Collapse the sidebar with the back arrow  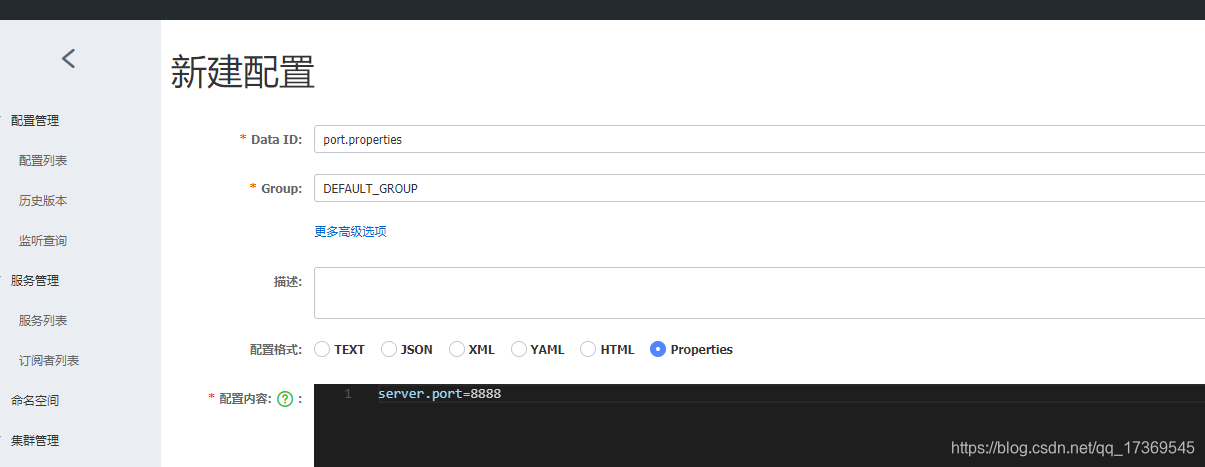coord(68,59)
